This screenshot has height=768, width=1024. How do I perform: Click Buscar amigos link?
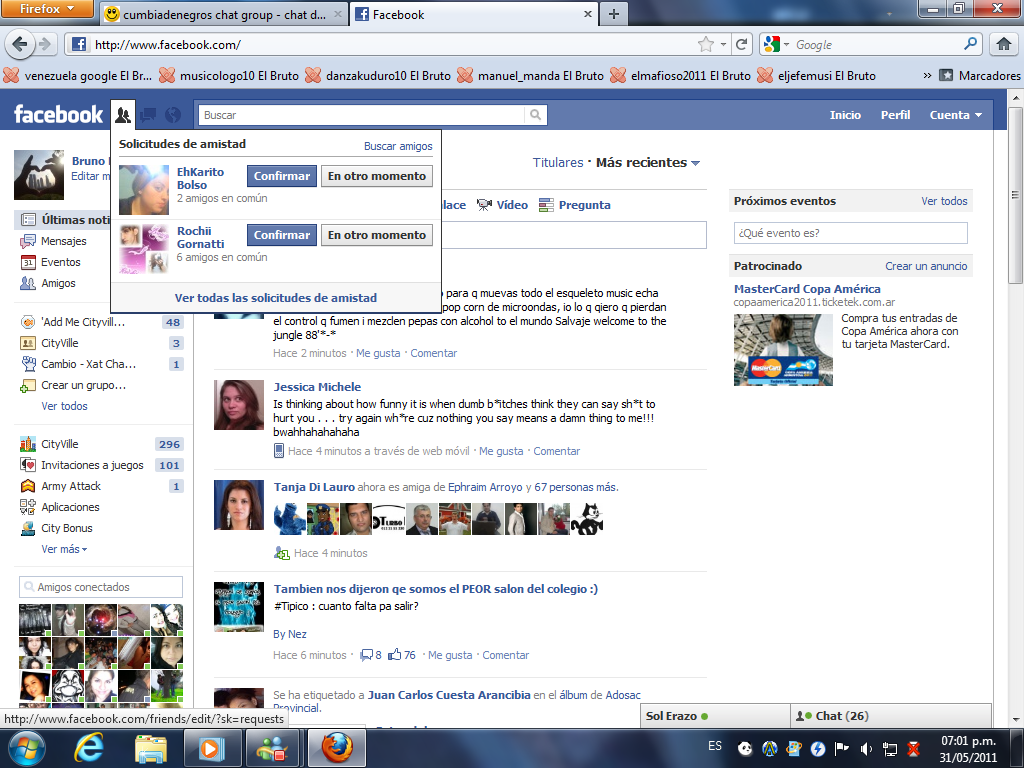pyautogui.click(x=398, y=146)
